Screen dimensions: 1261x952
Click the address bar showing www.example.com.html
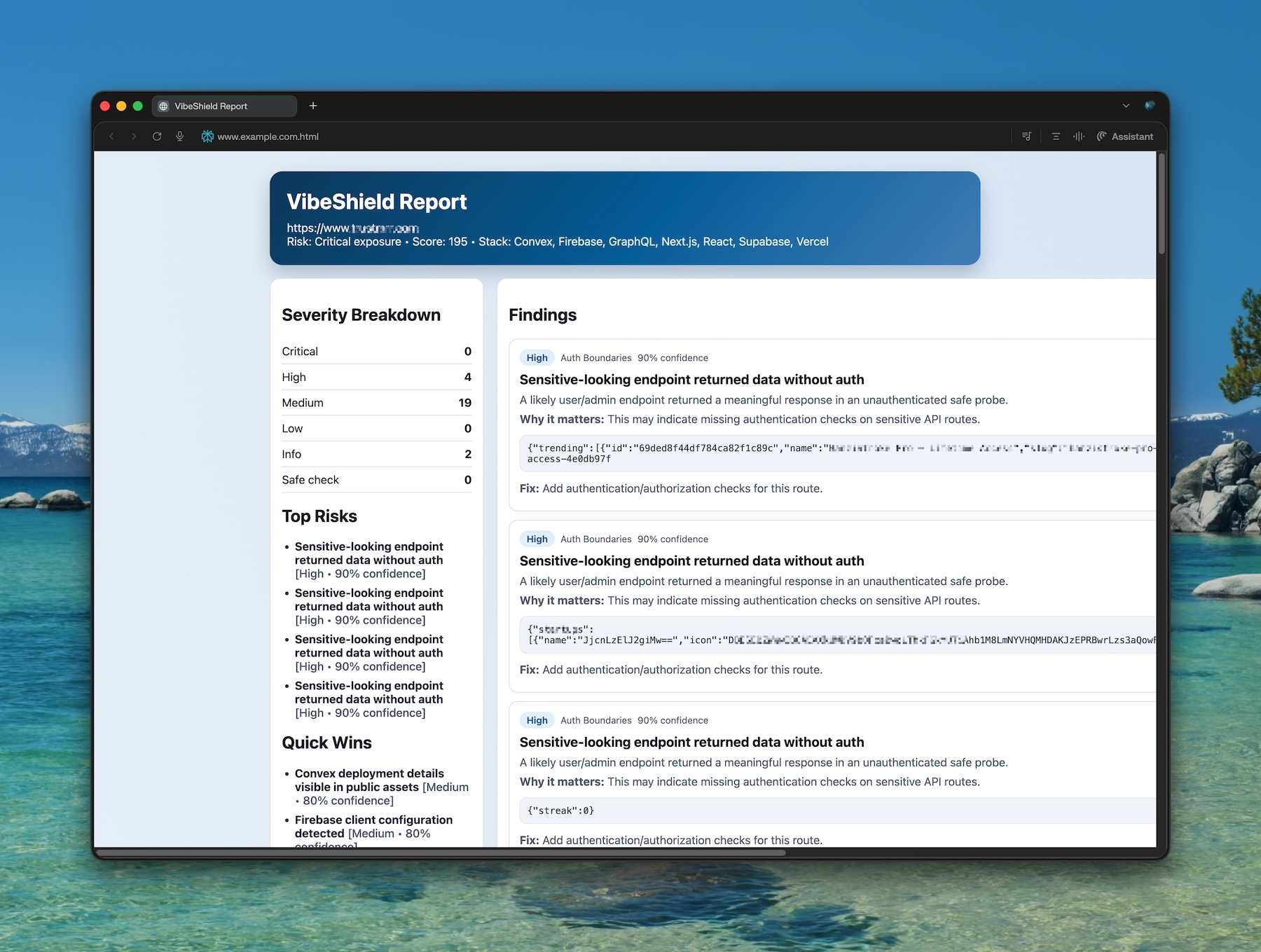tap(268, 136)
